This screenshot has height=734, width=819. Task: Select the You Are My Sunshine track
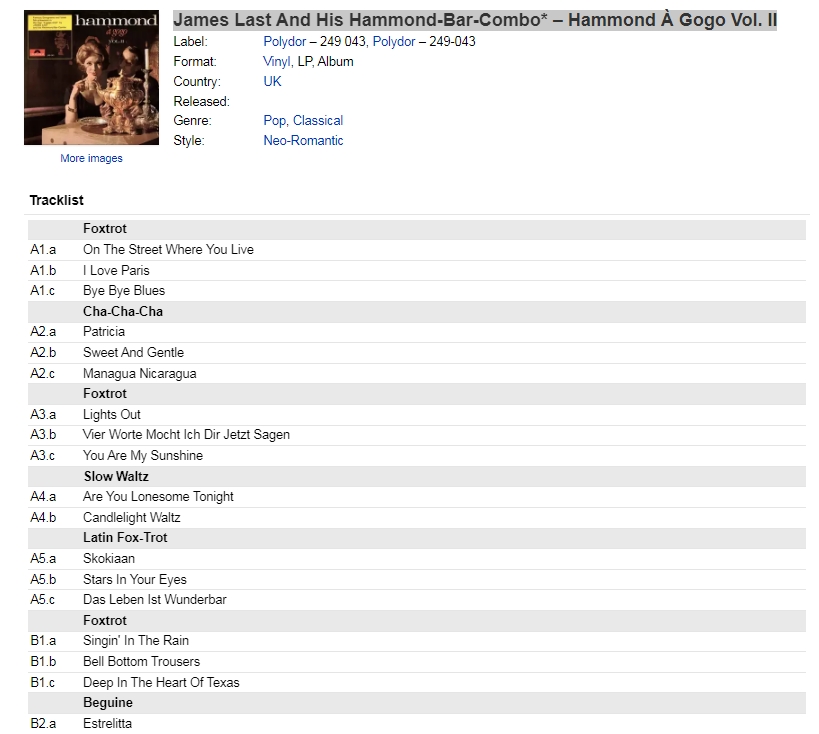click(143, 456)
